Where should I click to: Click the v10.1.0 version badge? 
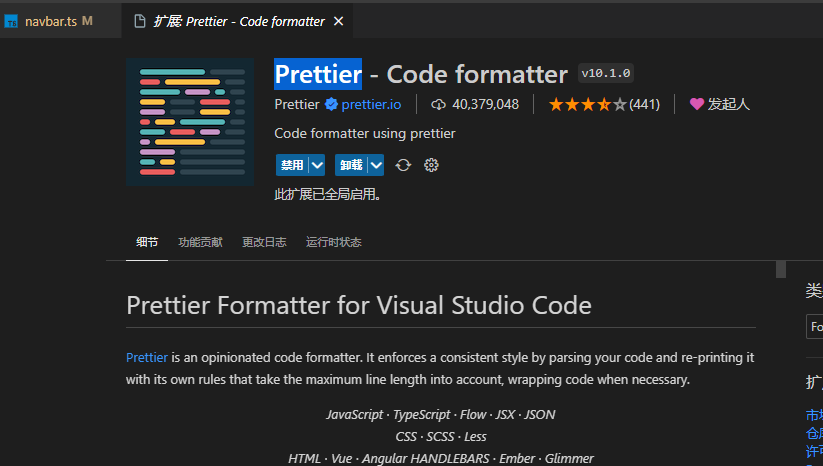click(606, 73)
